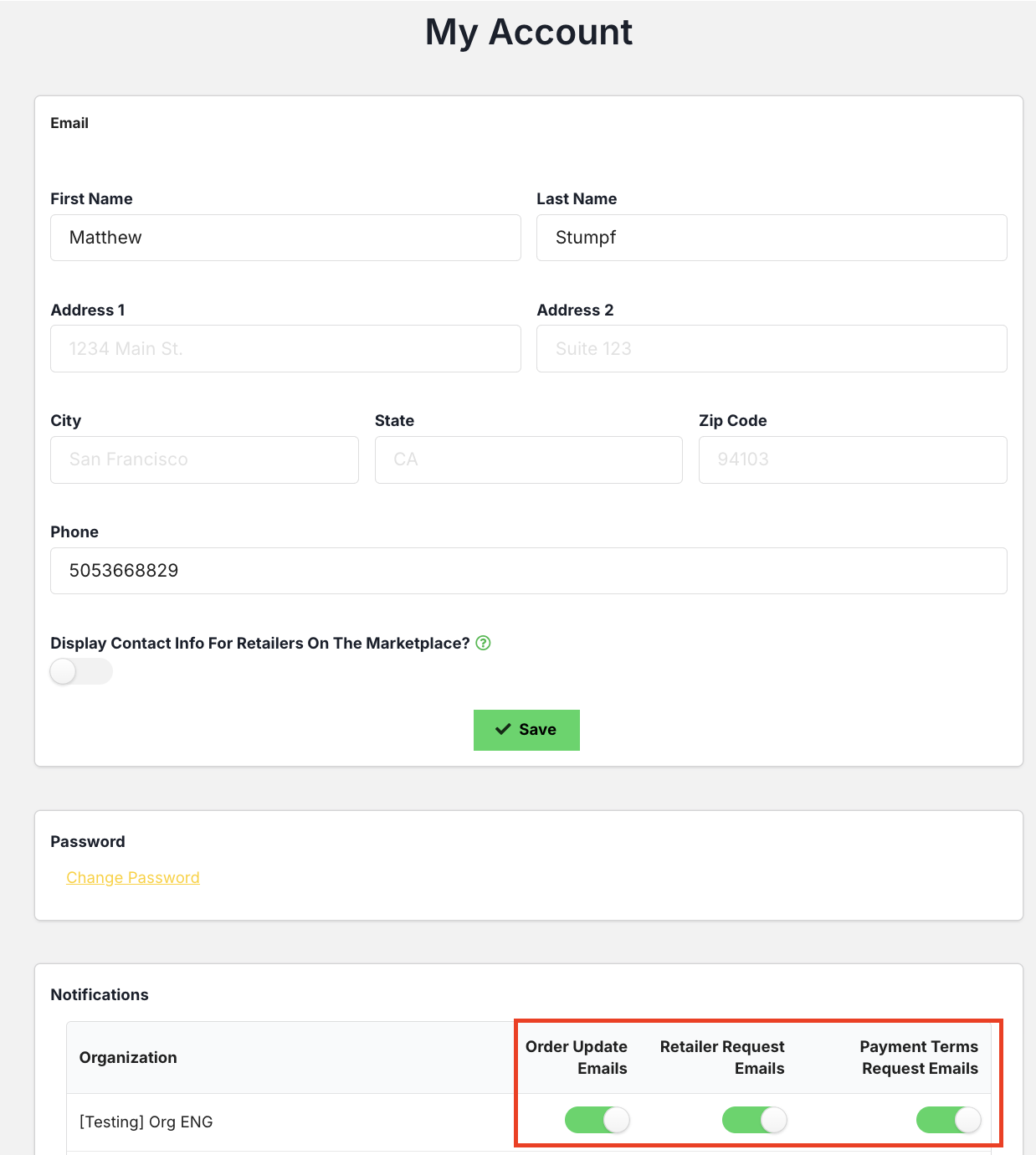This screenshot has height=1155, width=1036.
Task: Select the Address 2 input field
Action: point(771,349)
